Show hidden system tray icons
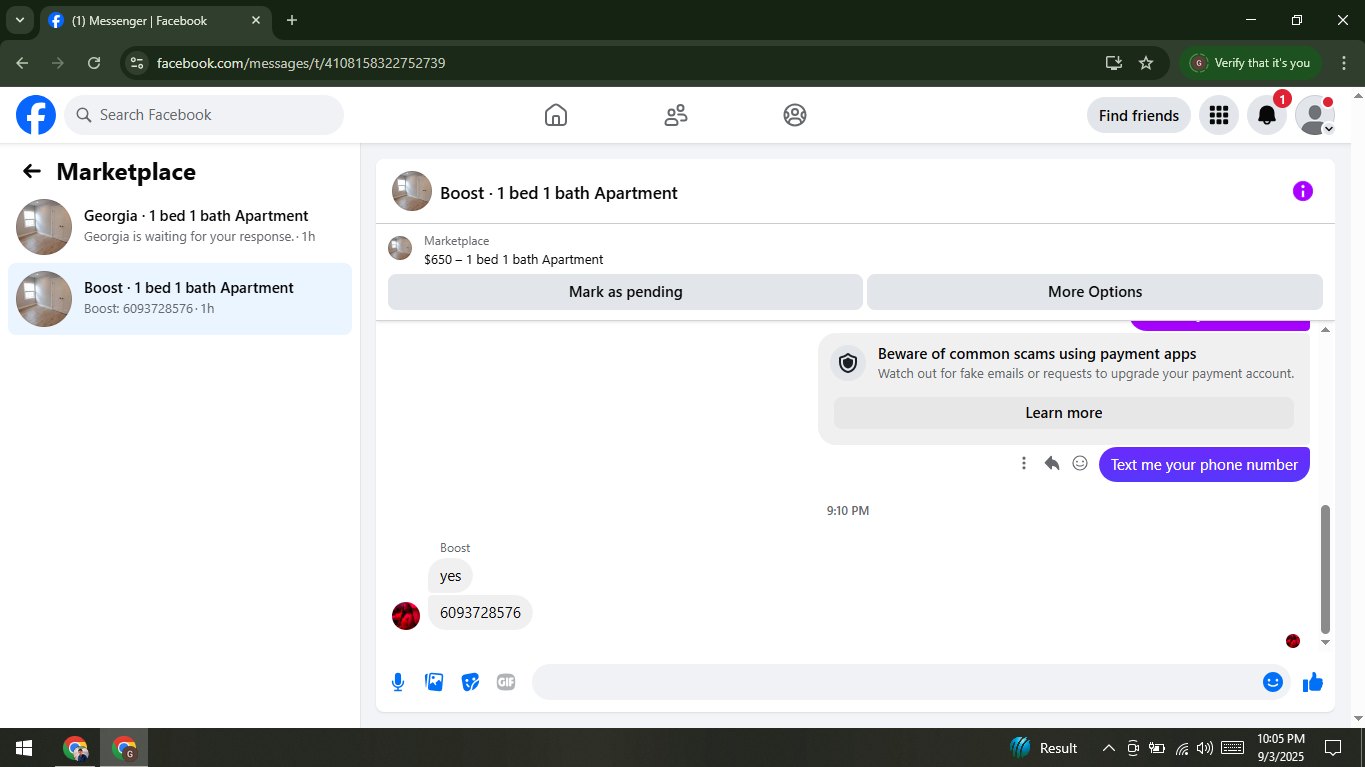 pos(1108,748)
